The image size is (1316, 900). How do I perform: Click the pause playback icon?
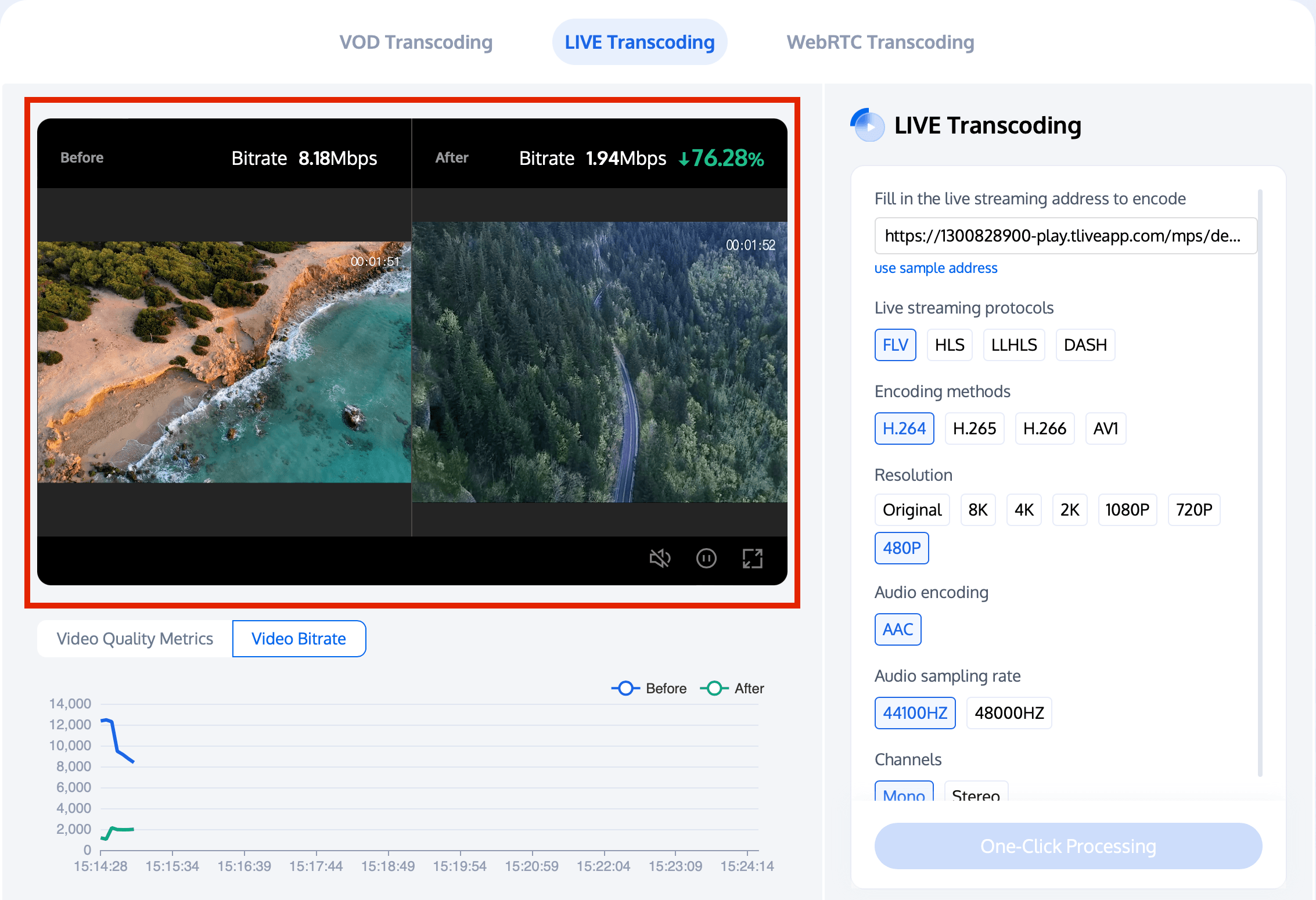708,558
